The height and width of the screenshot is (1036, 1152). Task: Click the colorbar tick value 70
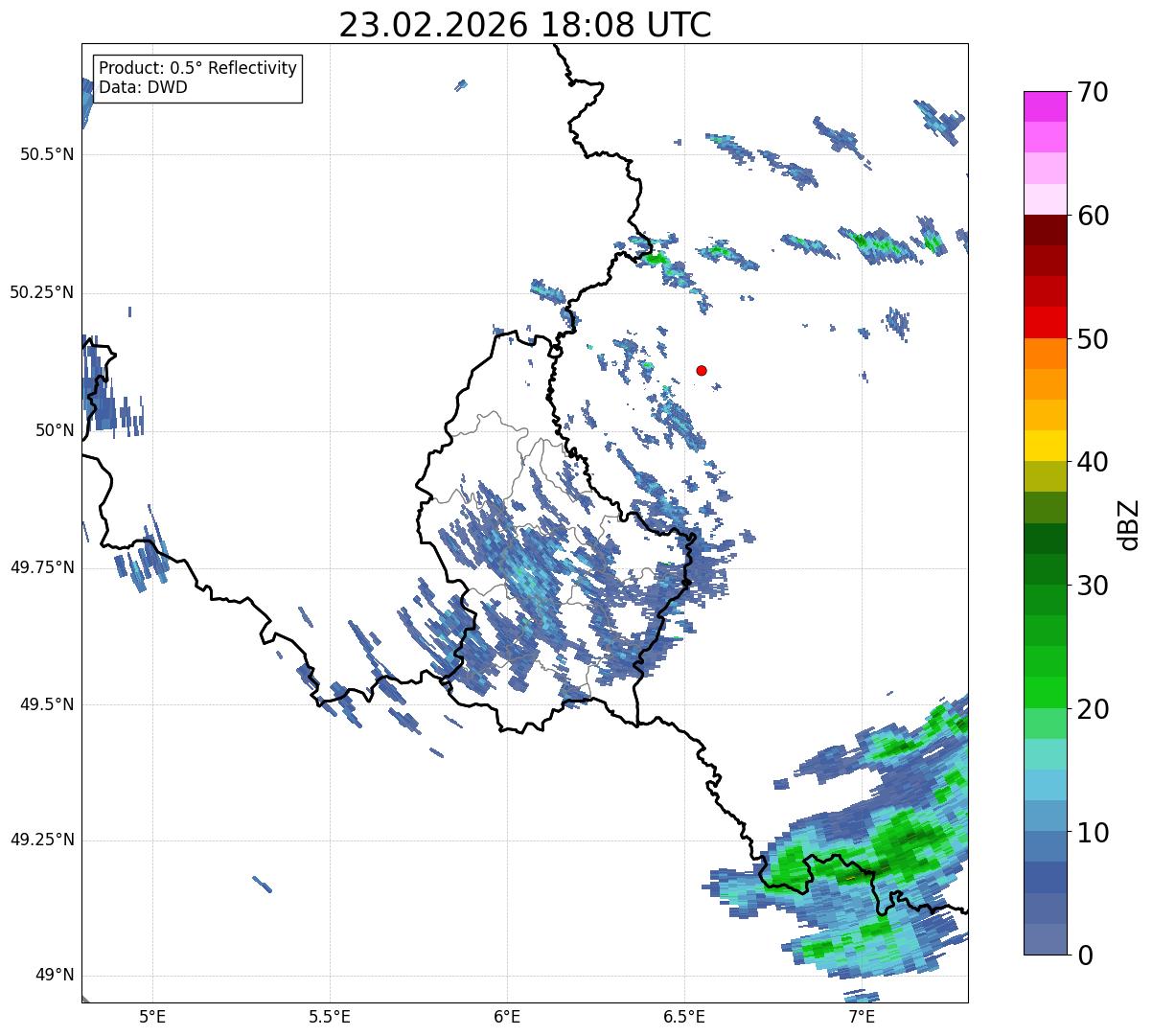(1092, 92)
